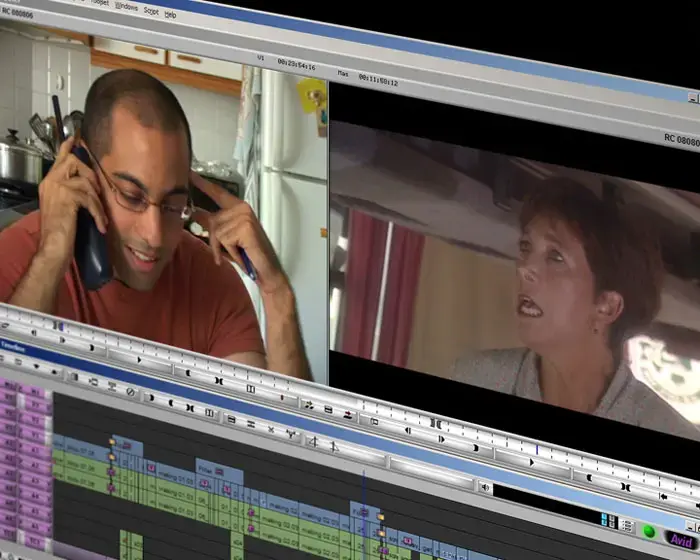Open the V1 tracking info menu
The height and width of the screenshot is (560, 700).
pos(261,58)
